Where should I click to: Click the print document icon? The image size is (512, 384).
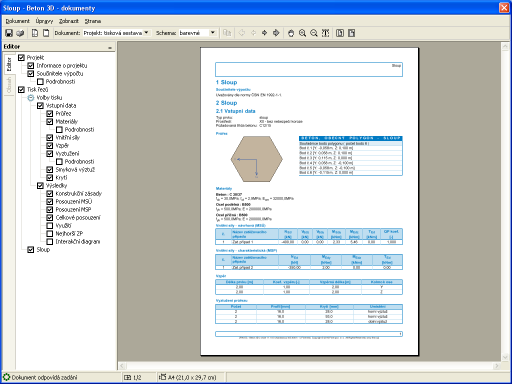click(x=20, y=33)
